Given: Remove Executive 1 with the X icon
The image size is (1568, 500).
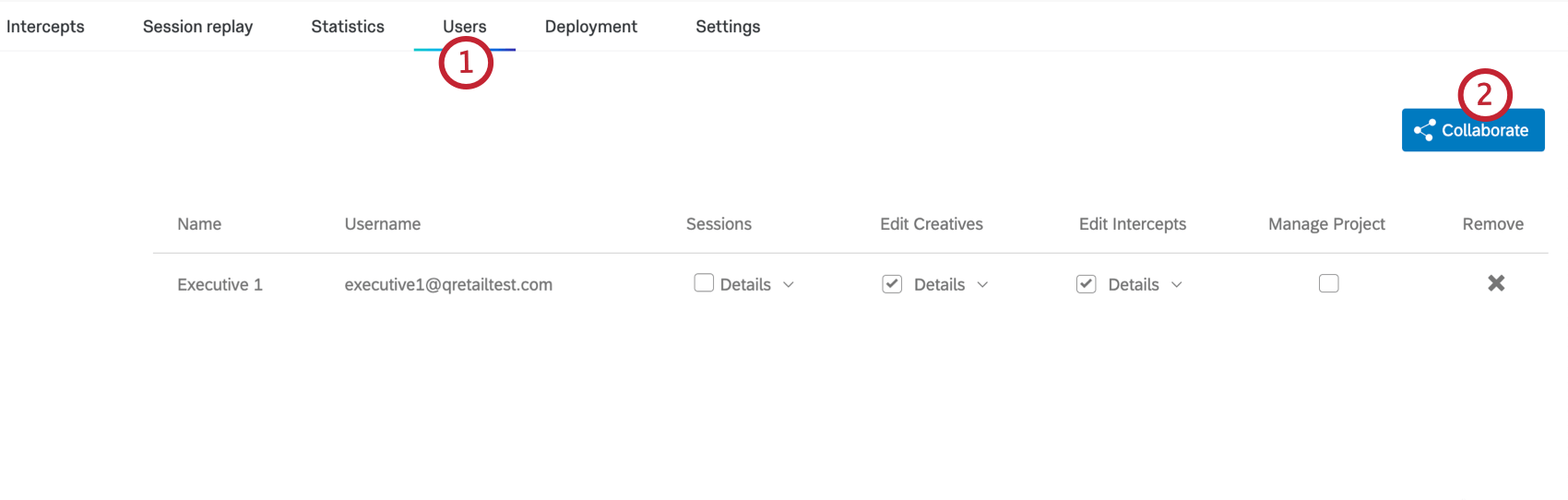Looking at the screenshot, I should pos(1496,283).
